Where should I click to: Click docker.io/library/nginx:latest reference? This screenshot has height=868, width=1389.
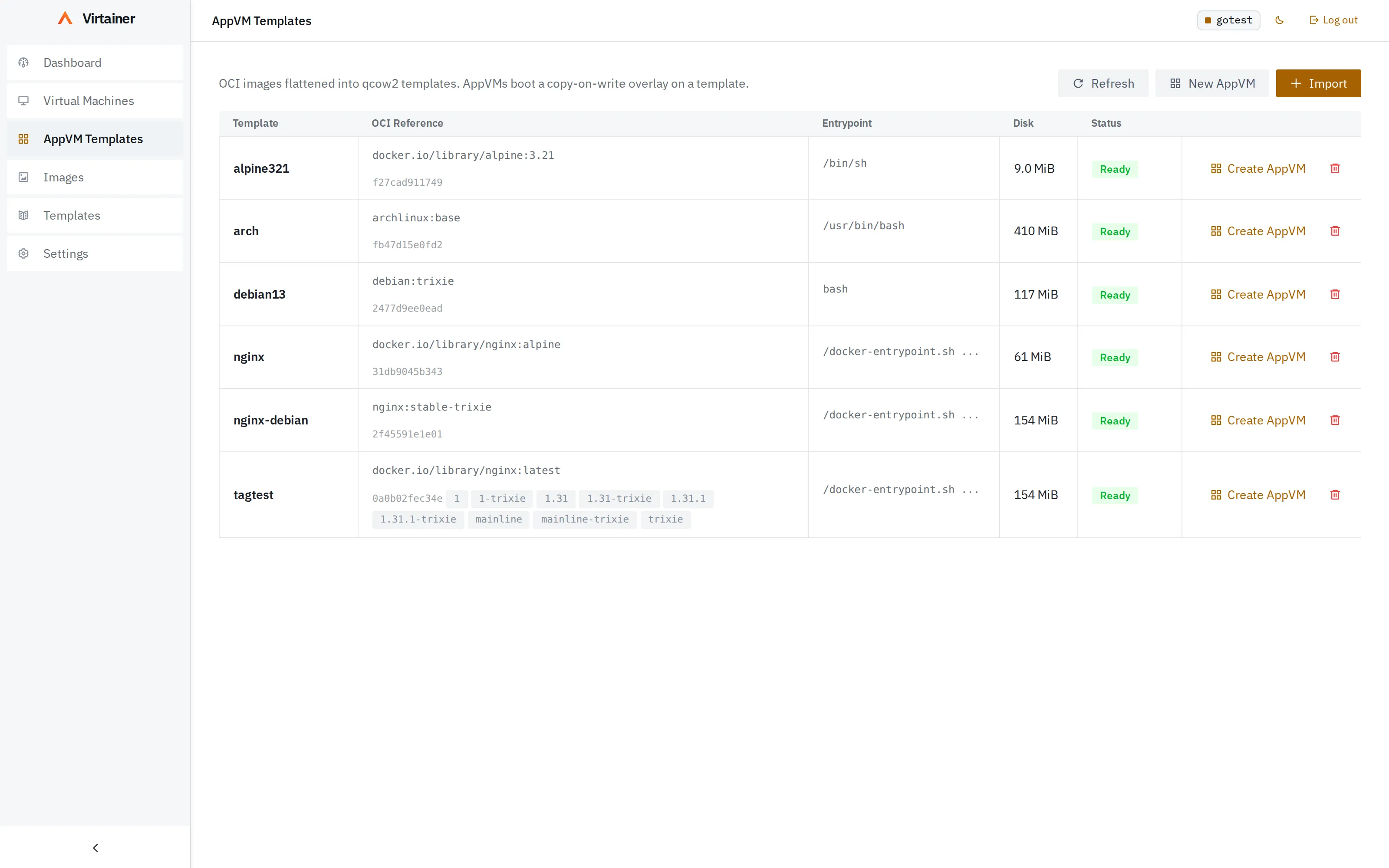click(466, 470)
